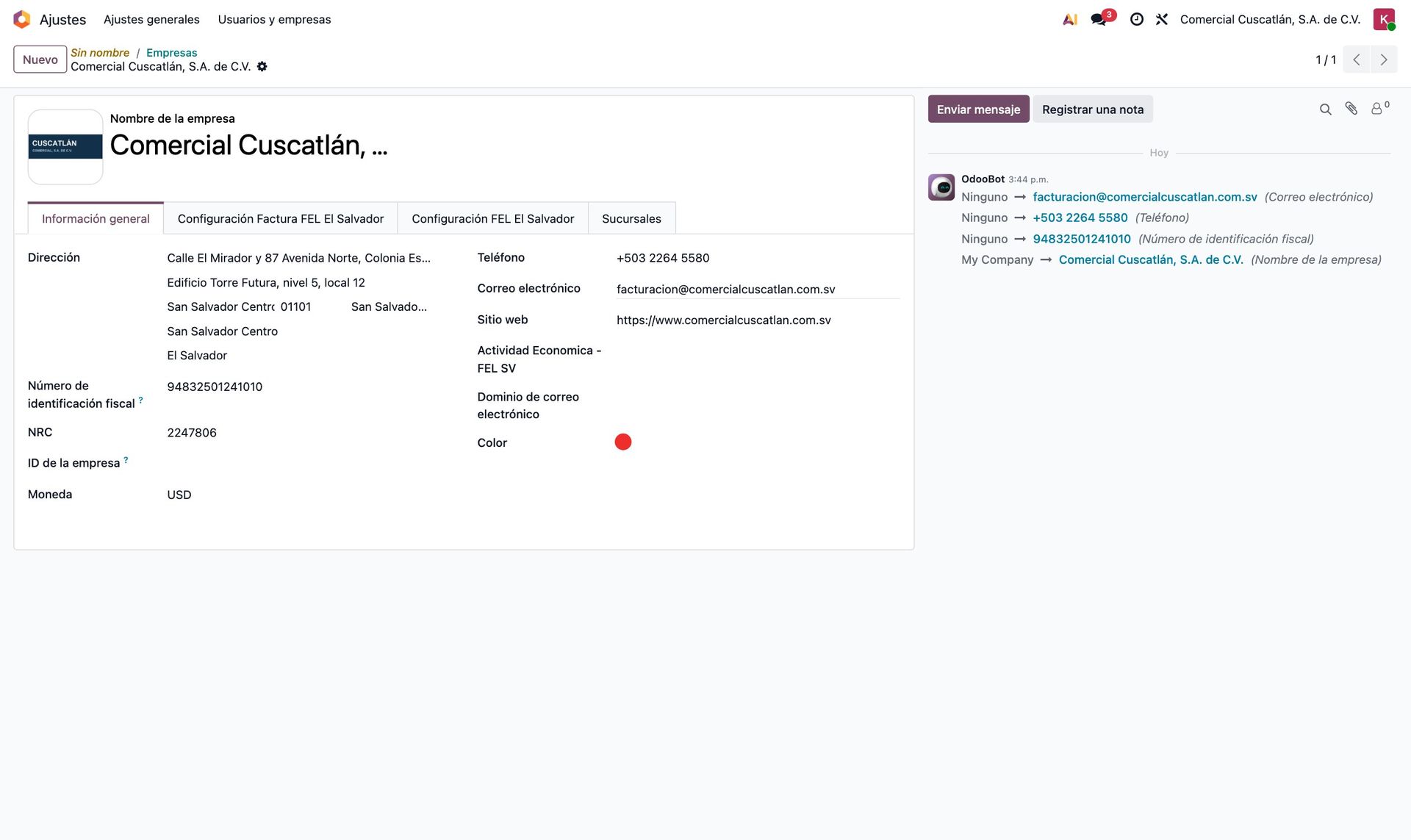This screenshot has height=840, width=1411.
Task: Show followers of this record
Action: coord(1379,109)
